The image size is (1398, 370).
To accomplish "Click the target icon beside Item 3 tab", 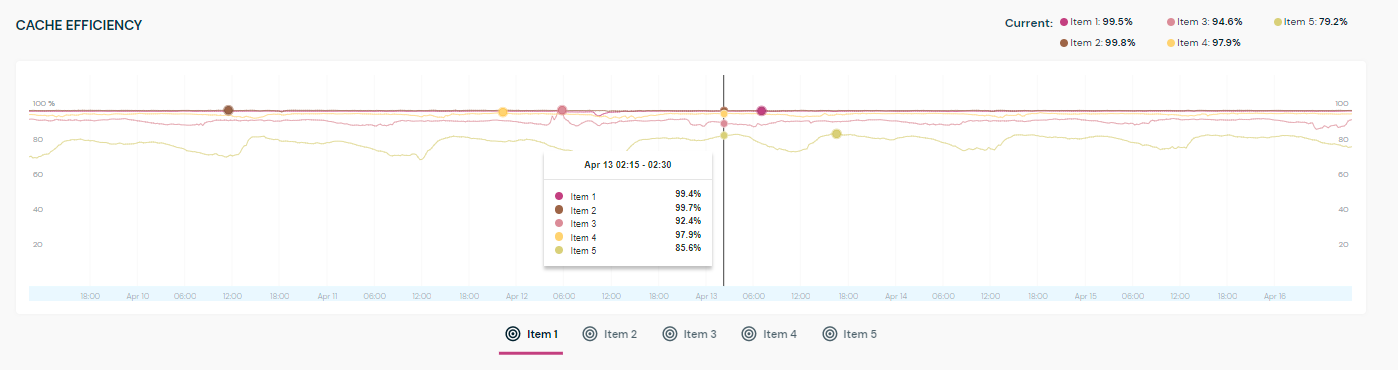I will tap(670, 334).
